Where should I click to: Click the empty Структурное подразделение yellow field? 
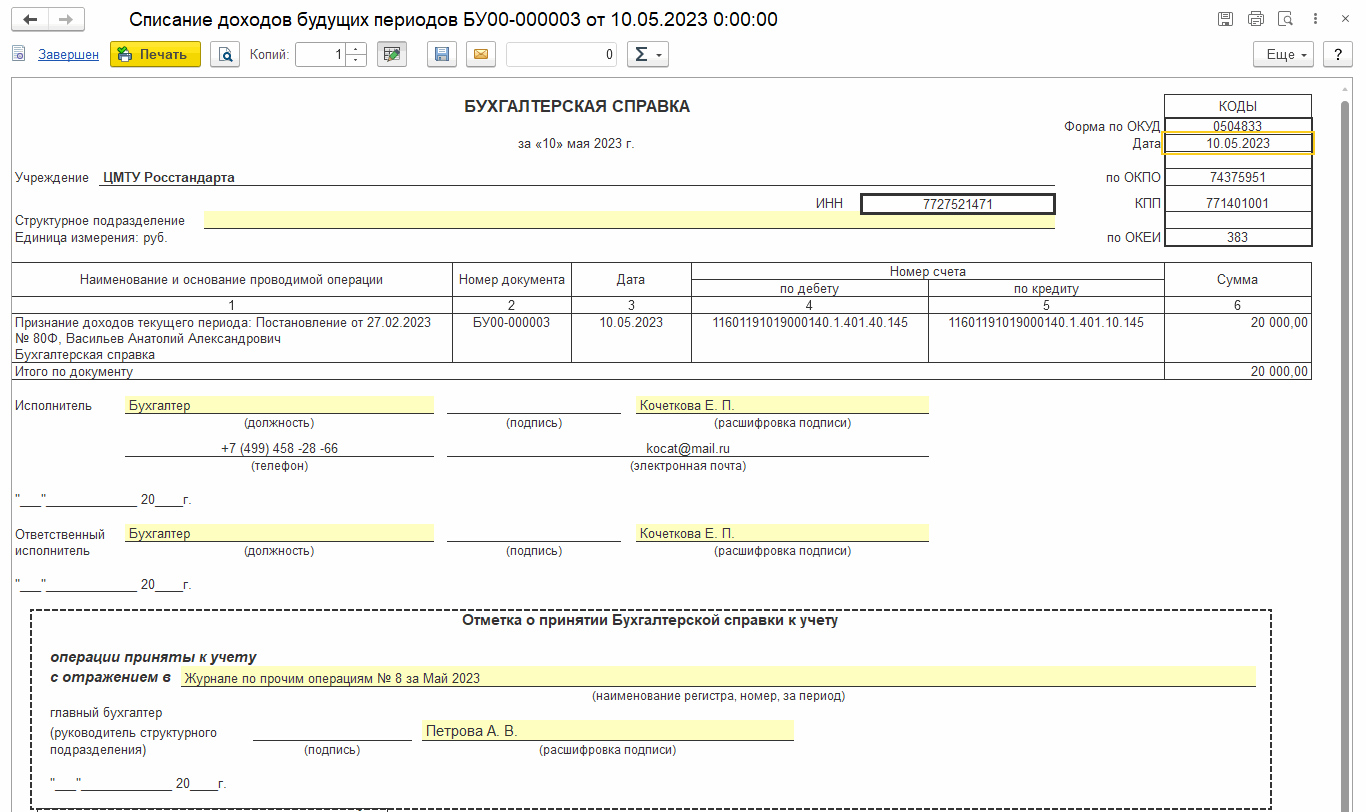coord(629,220)
